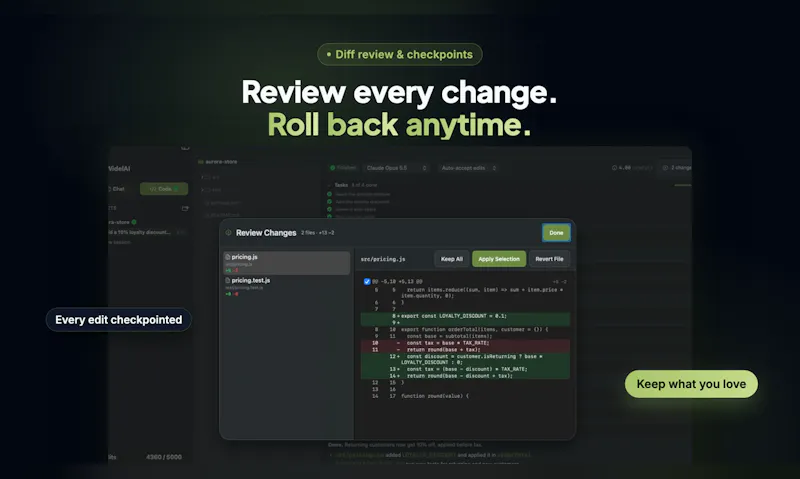Click the Apply Selection button
800x479 pixels.
[499, 259]
